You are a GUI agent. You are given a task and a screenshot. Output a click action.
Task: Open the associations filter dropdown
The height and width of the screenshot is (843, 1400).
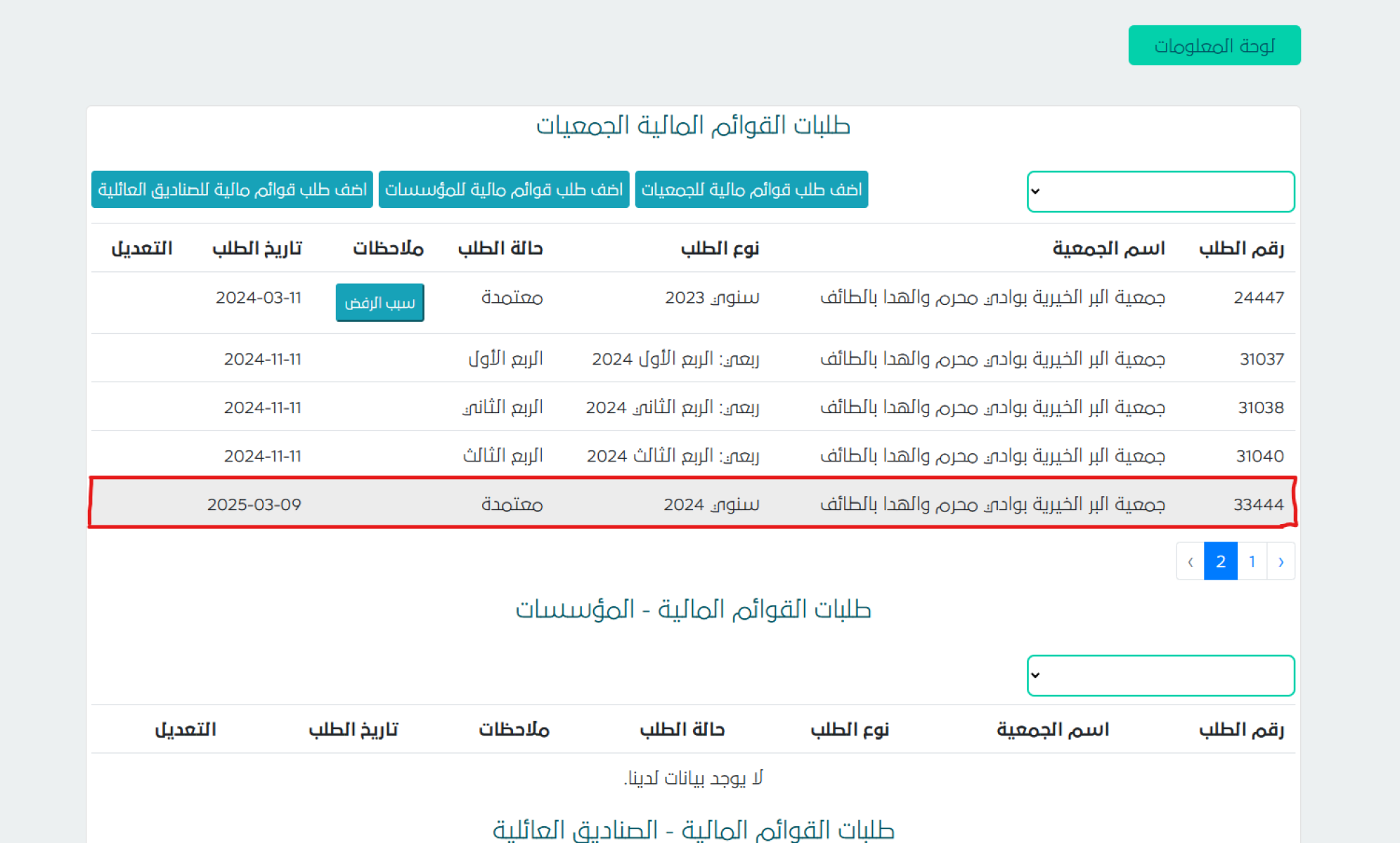pyautogui.click(x=1160, y=191)
